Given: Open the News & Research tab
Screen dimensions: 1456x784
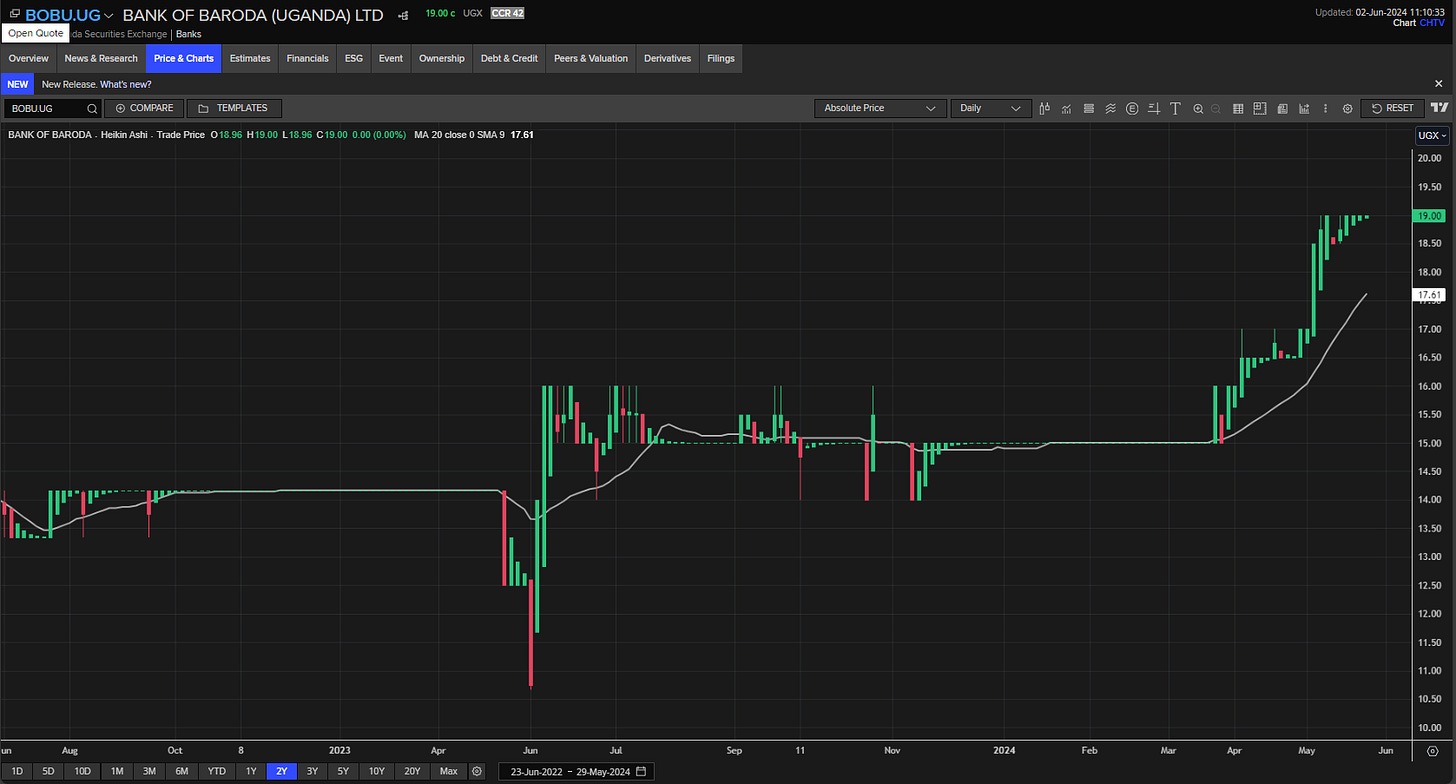Looking at the screenshot, I should click(101, 58).
